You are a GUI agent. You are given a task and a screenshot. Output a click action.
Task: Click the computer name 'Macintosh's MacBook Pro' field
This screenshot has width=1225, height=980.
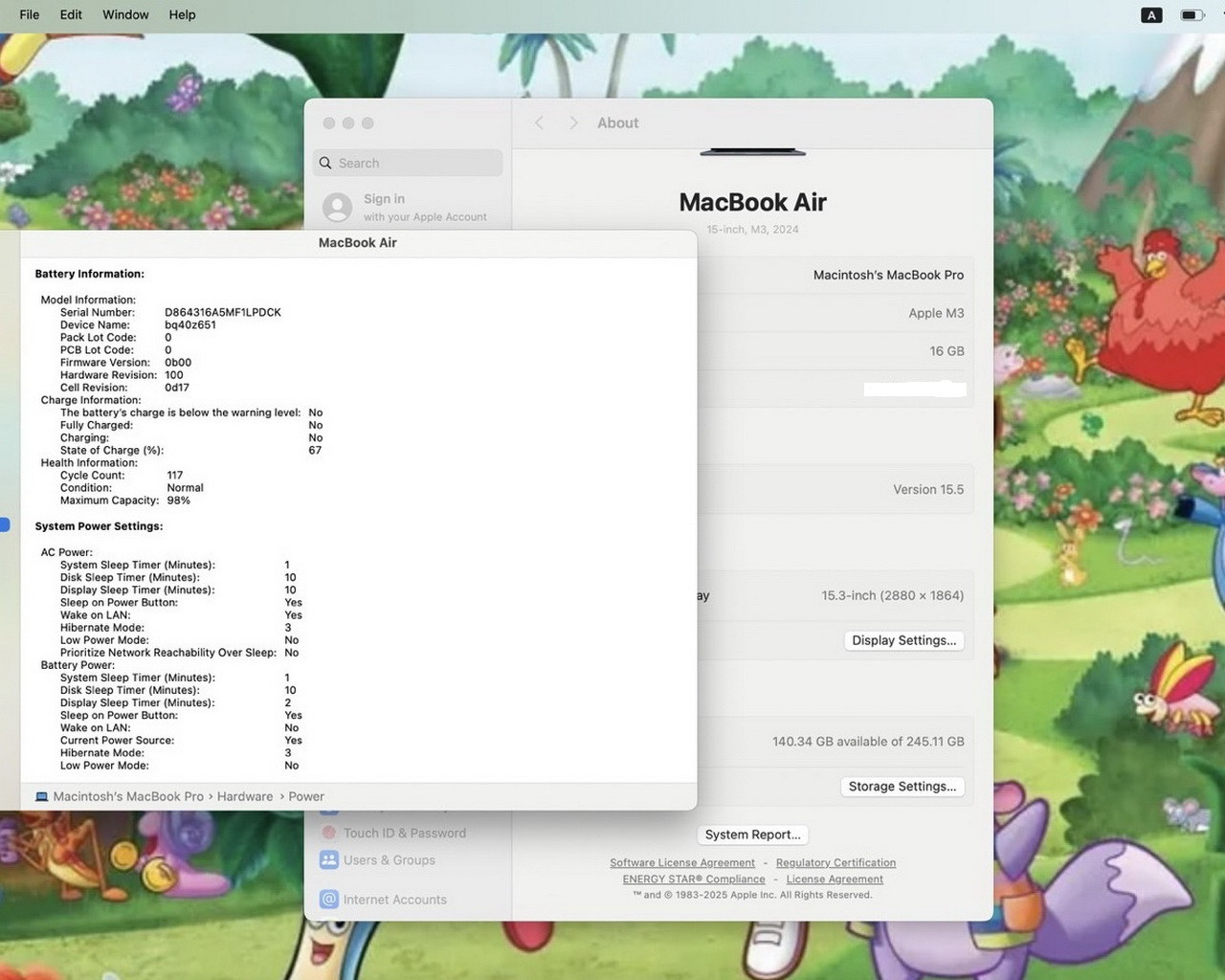pyautogui.click(x=888, y=275)
